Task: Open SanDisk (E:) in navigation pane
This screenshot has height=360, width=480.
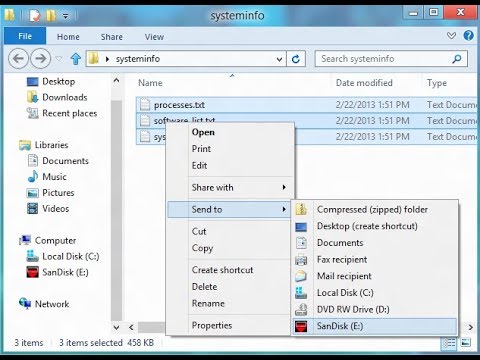Action: (x=57, y=272)
